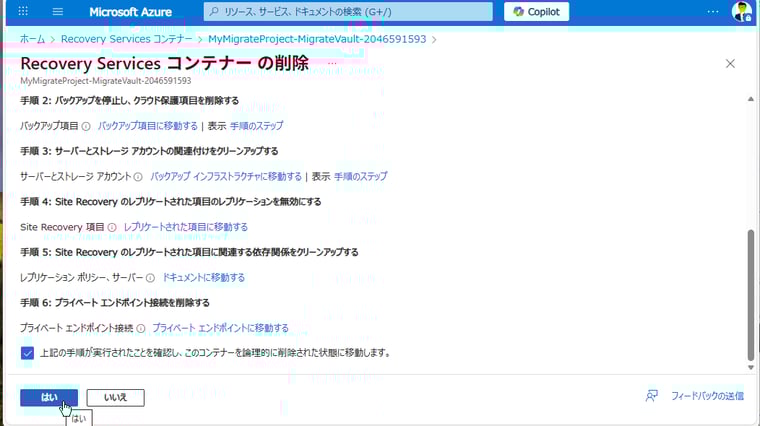
Task: Show 手順のステップ for backup items
Action: click(256, 126)
